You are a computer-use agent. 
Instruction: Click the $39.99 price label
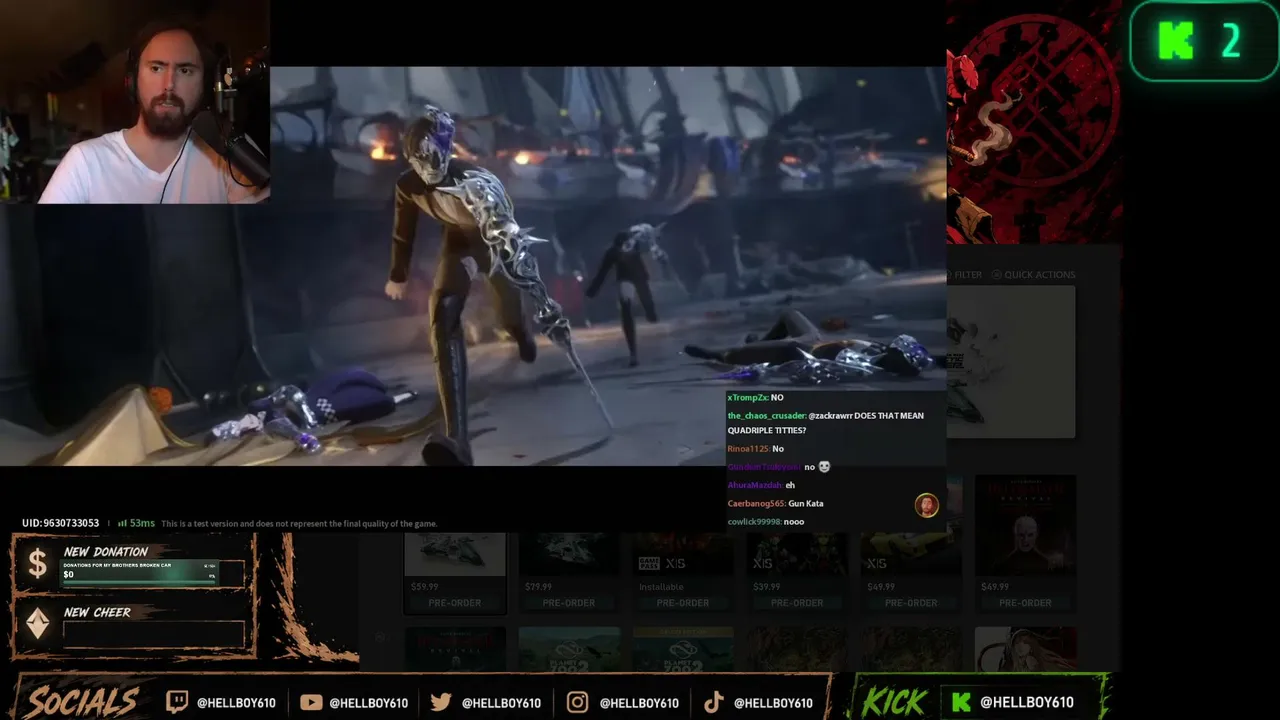coord(766,587)
